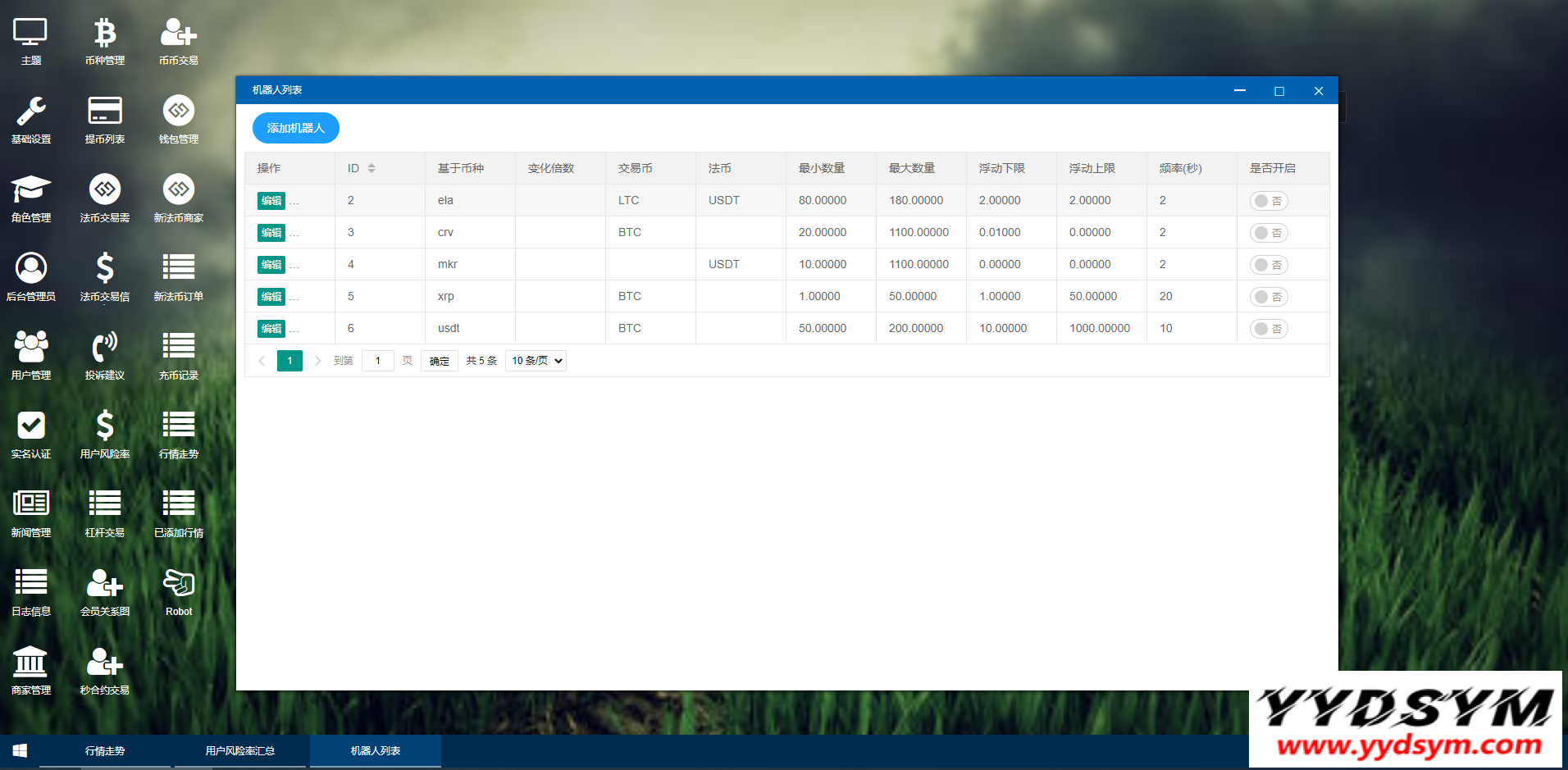Open the 10 条/页 page size dropdown
The width and height of the screenshot is (1568, 770).
[x=536, y=361]
